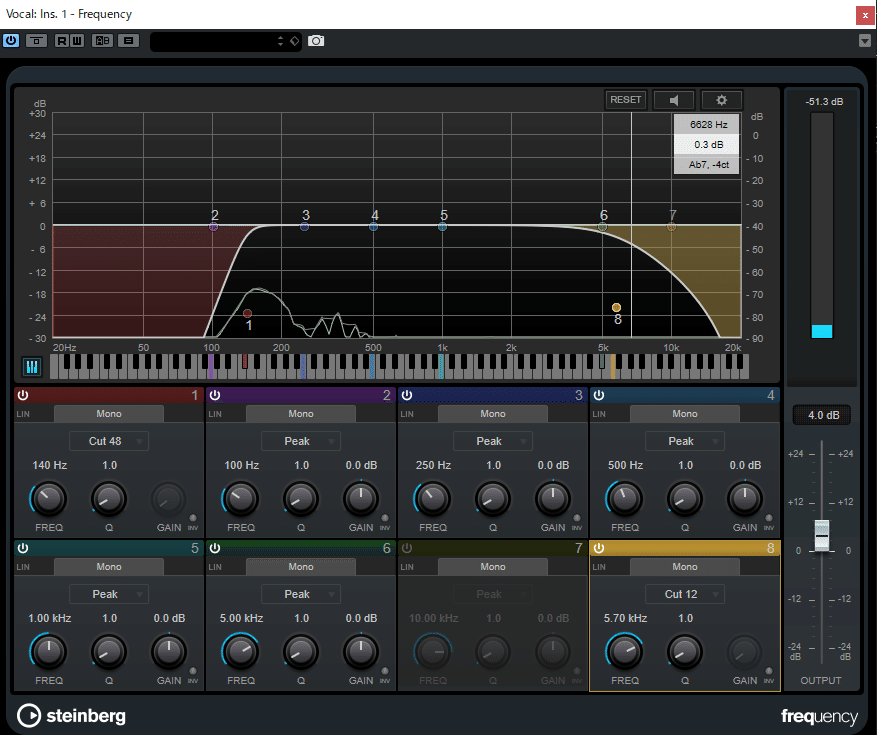Switch band 3 to a different channel mode
Image resolution: width=877 pixels, height=735 pixels.
pos(493,413)
